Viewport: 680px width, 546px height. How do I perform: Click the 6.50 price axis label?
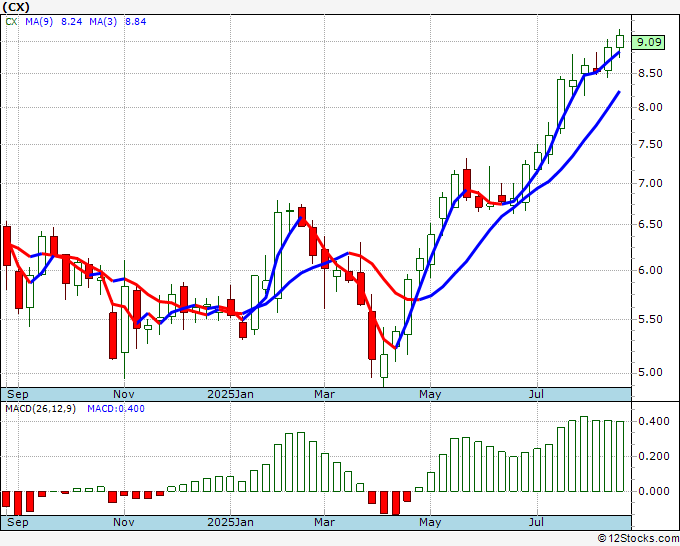pyautogui.click(x=650, y=225)
